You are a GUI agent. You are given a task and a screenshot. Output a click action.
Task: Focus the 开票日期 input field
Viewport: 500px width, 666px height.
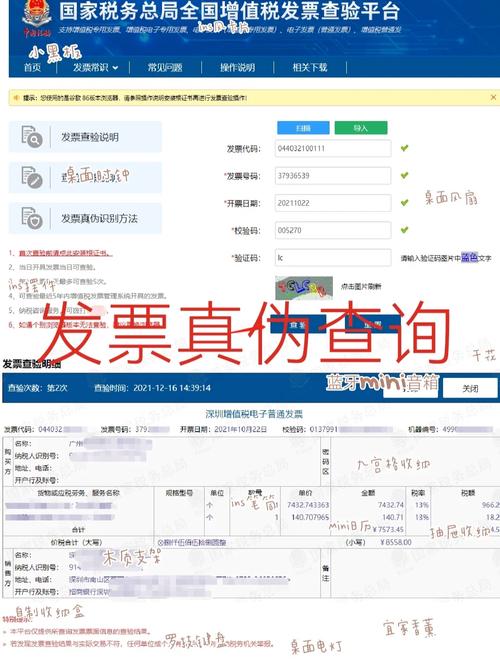[x=333, y=203]
